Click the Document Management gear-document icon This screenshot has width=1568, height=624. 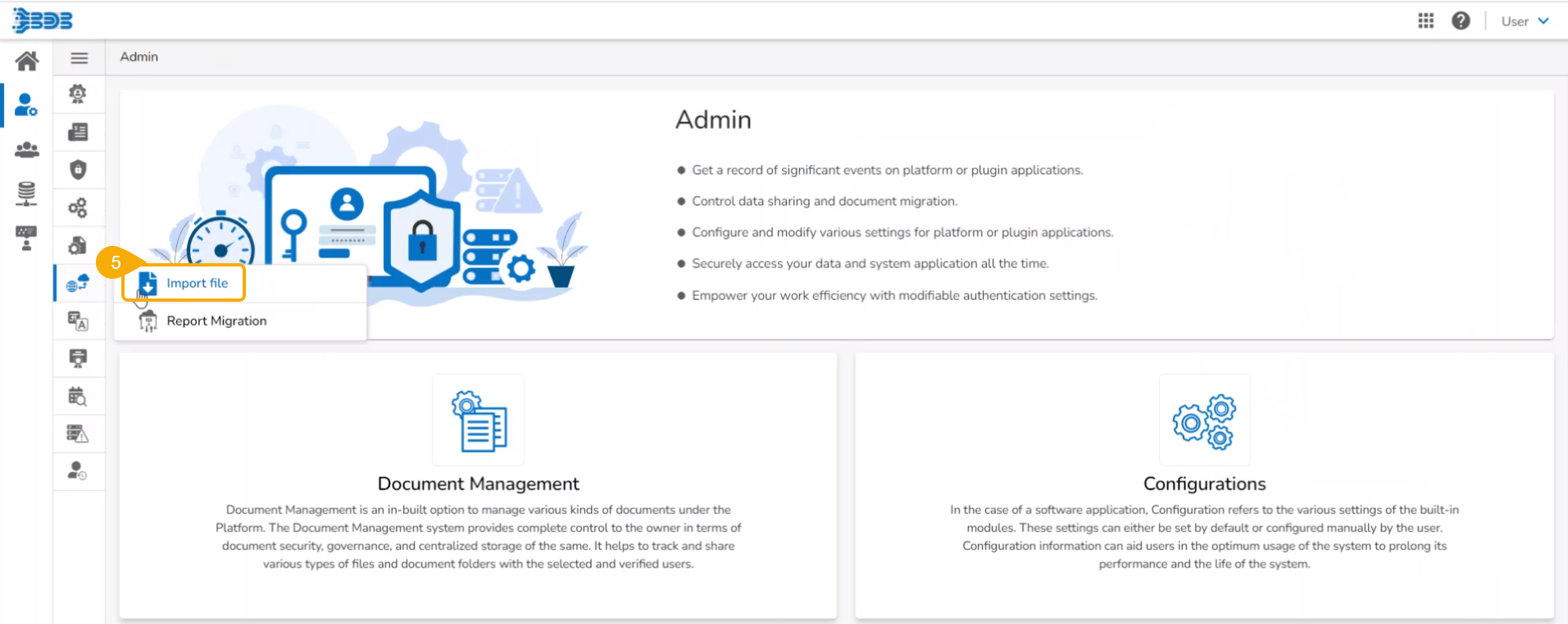tap(479, 420)
